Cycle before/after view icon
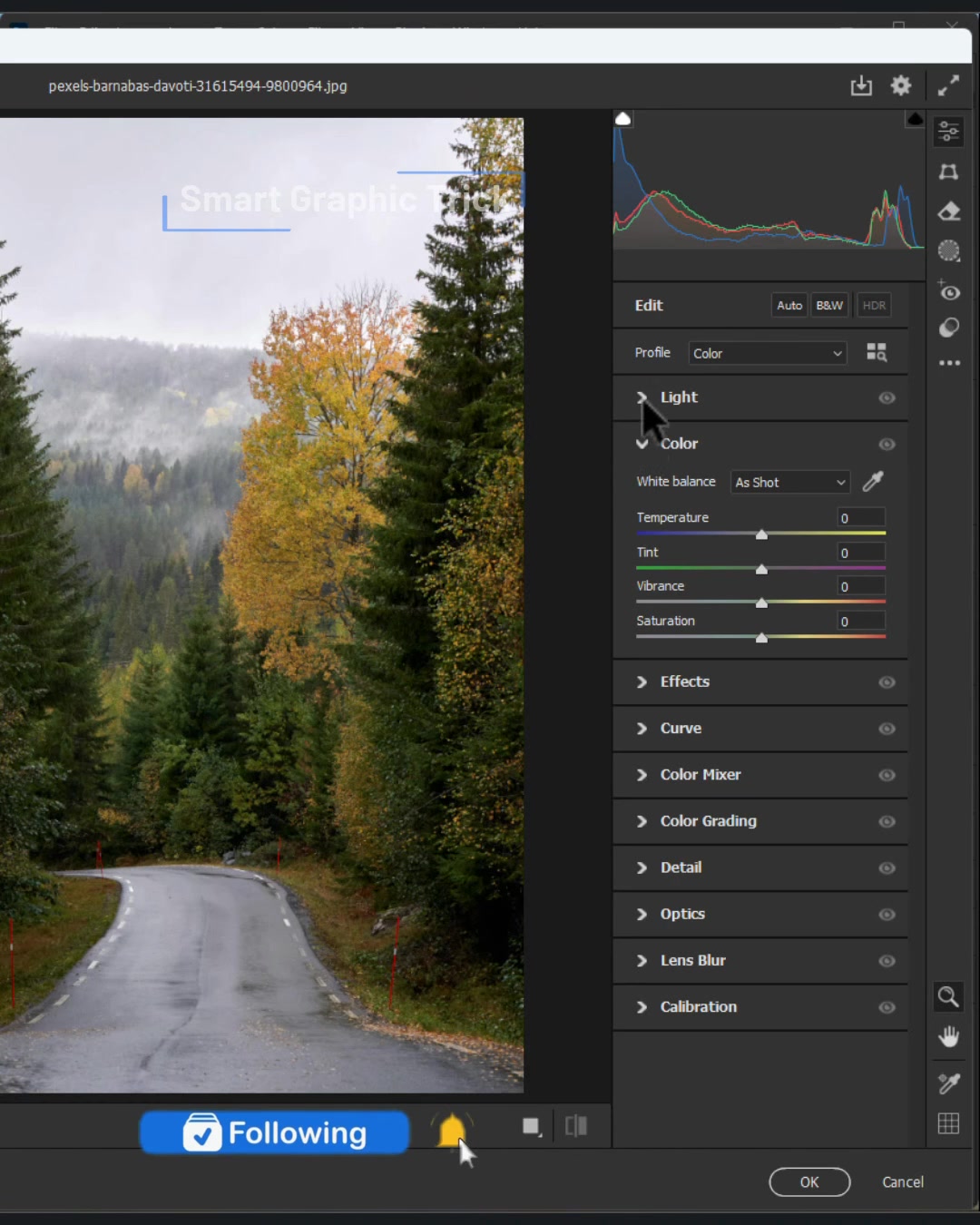980x1225 pixels. pos(576,1127)
